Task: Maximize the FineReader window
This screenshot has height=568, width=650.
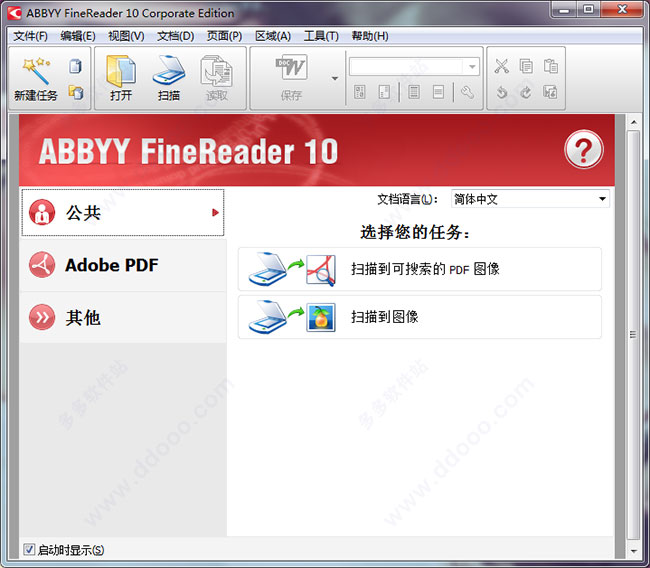Action: (x=589, y=9)
